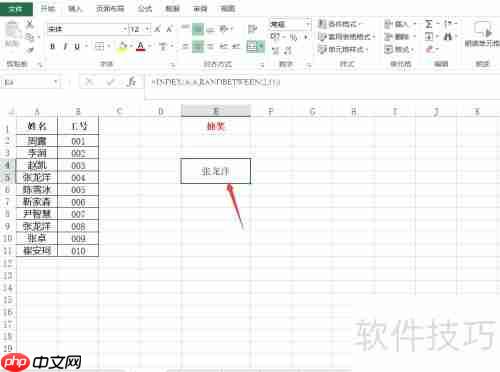Select cell E4 showing 张龙洋
The image size is (500, 372).
[216, 171]
